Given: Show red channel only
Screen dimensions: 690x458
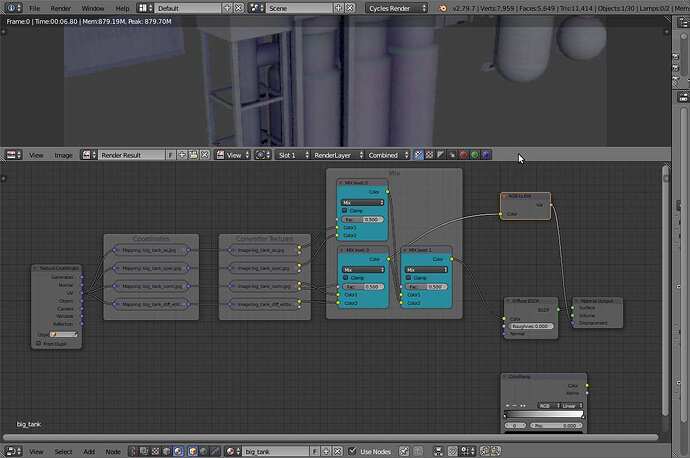Looking at the screenshot, I should (x=463, y=155).
